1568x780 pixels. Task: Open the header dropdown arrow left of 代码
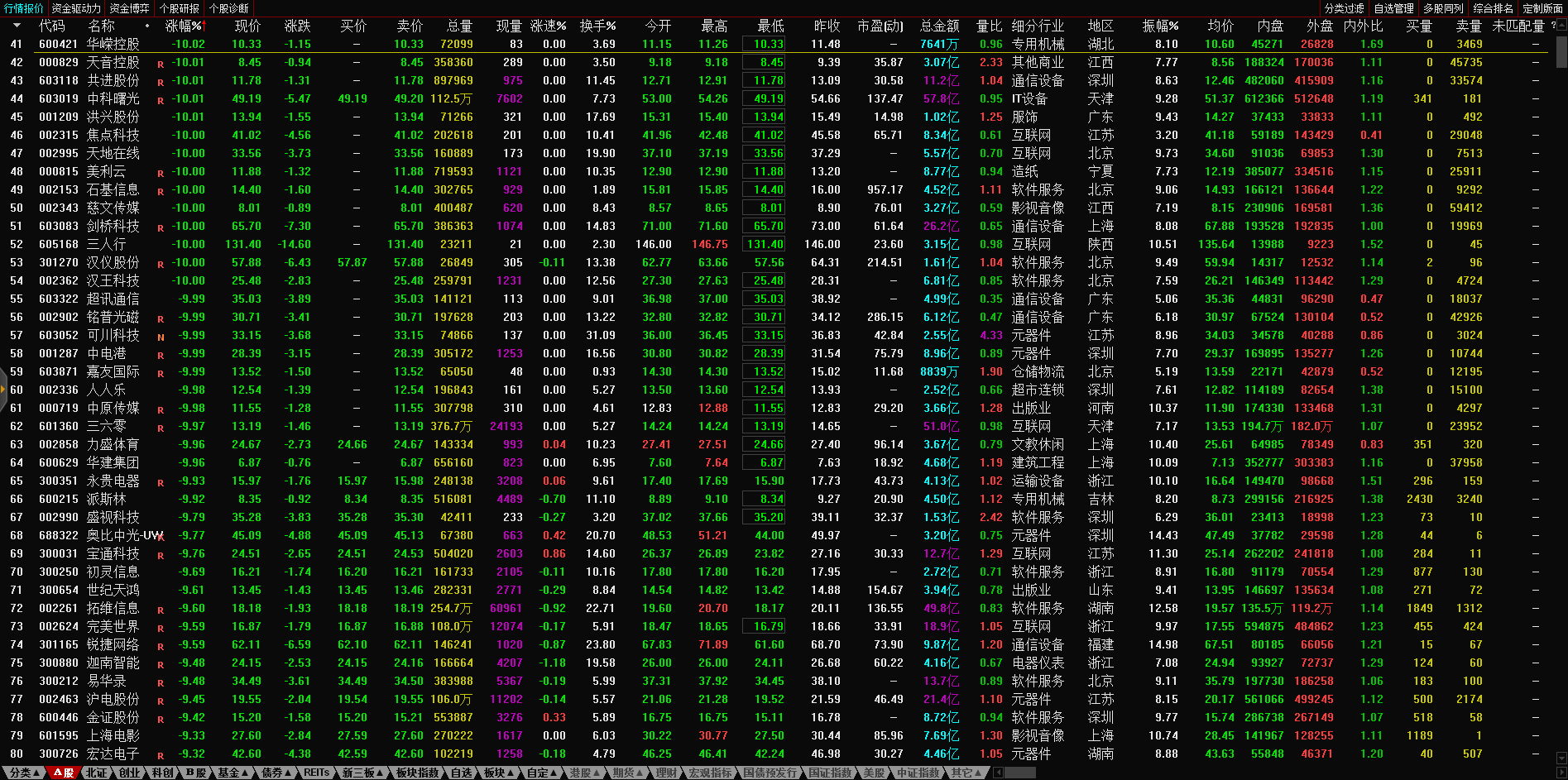click(x=17, y=26)
